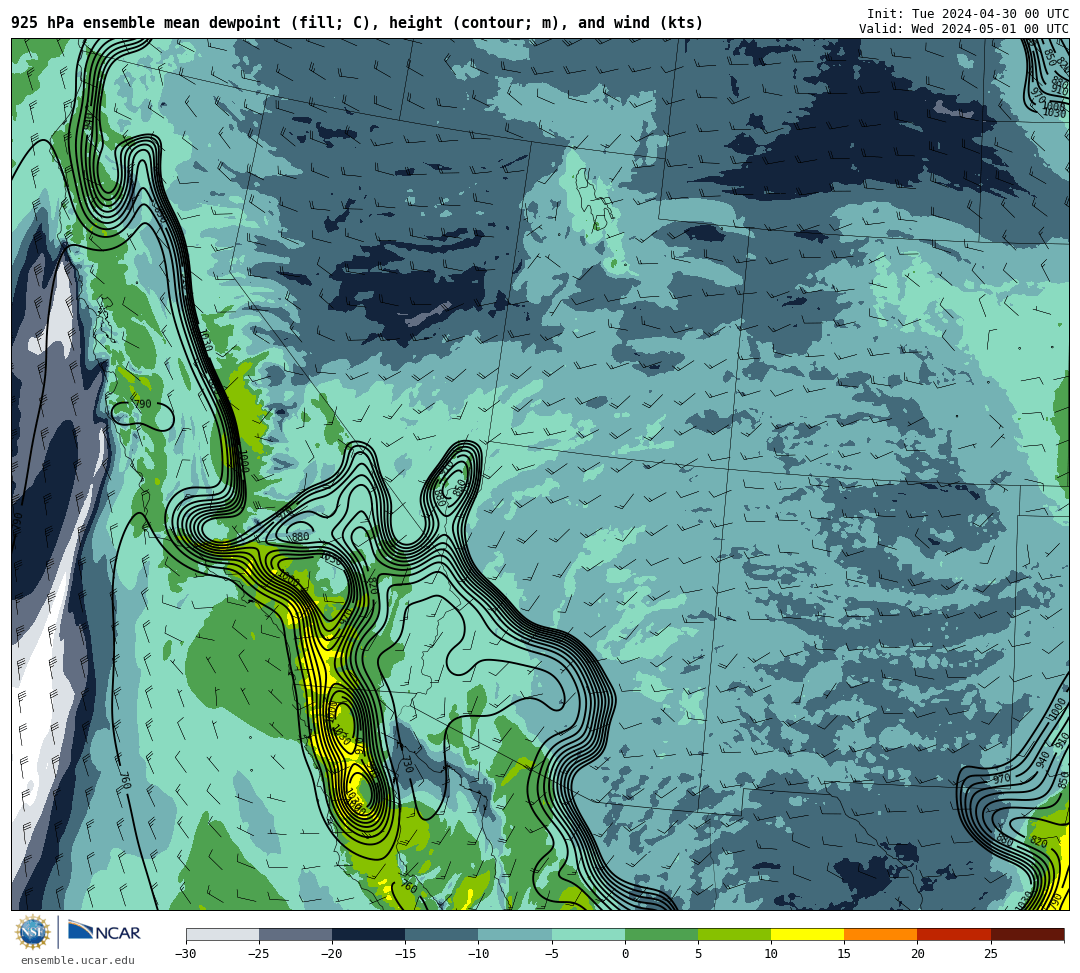Select the slate gray -25 to -20 swatch
The image size is (1080, 973).
[295, 934]
